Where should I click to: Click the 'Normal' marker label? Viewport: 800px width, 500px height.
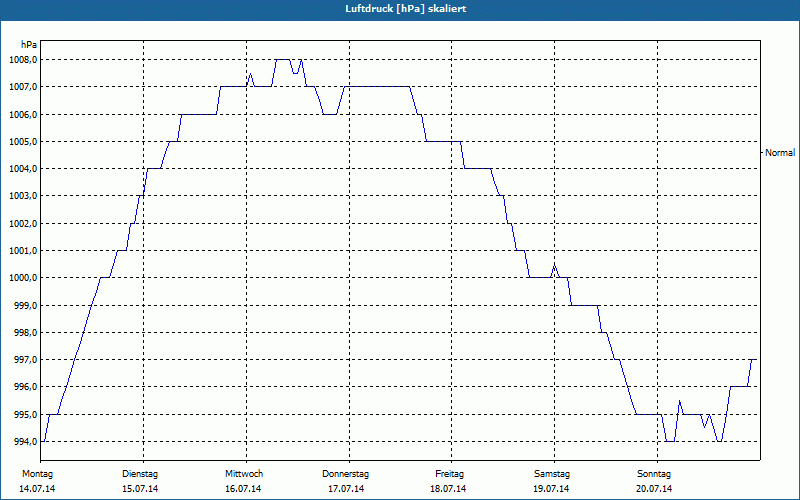click(780, 153)
